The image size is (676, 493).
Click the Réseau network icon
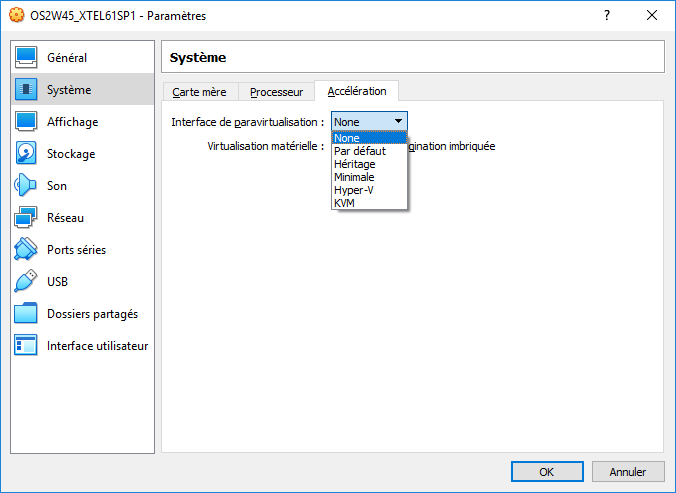click(x=27, y=218)
